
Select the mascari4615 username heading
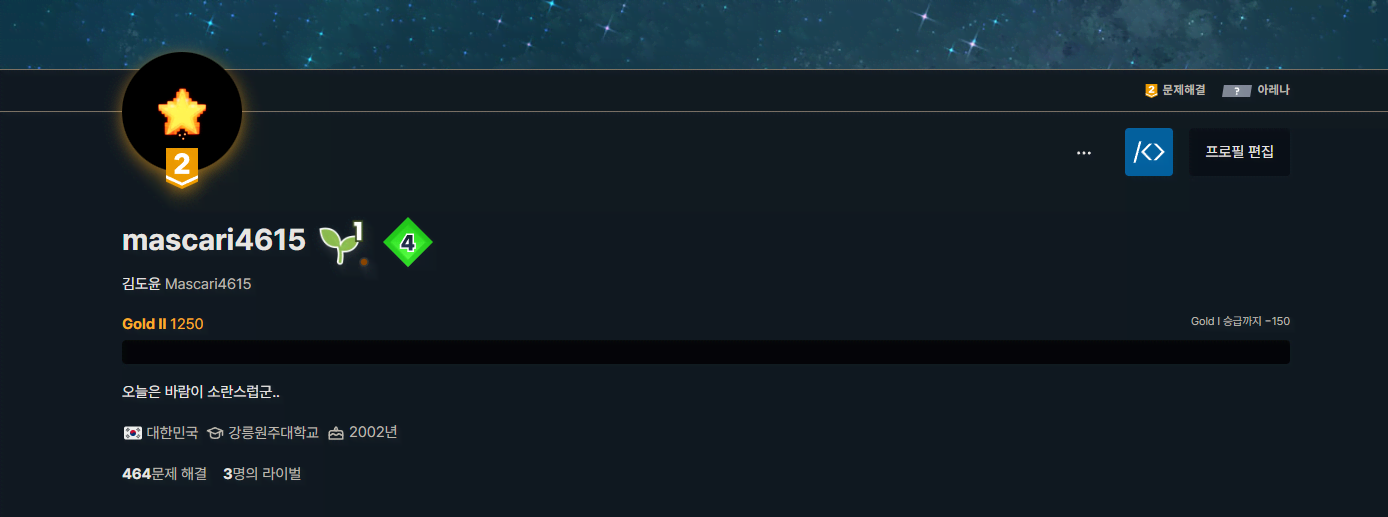(214, 240)
